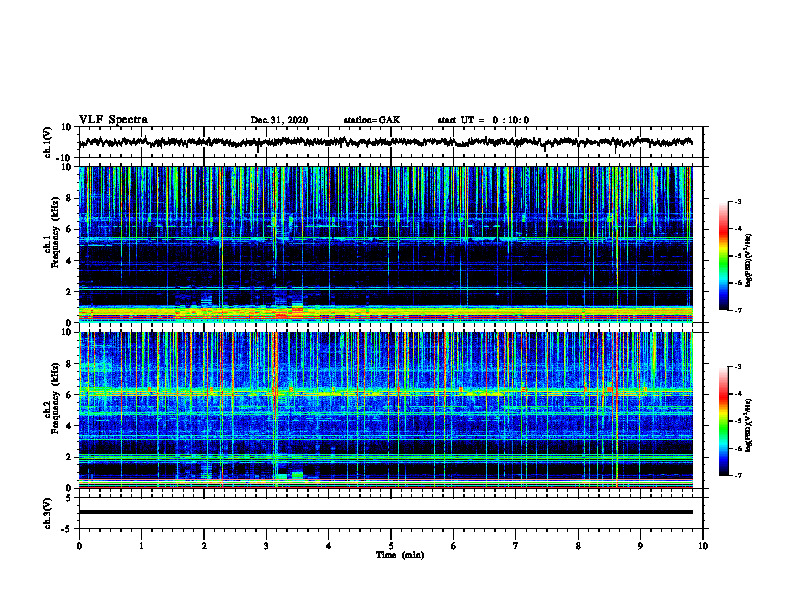Viewport: 792px width, 612px height.
Task: Click the "4" kHz tick on ch.1 frequency axis
Action: pyautogui.click(x=70, y=261)
